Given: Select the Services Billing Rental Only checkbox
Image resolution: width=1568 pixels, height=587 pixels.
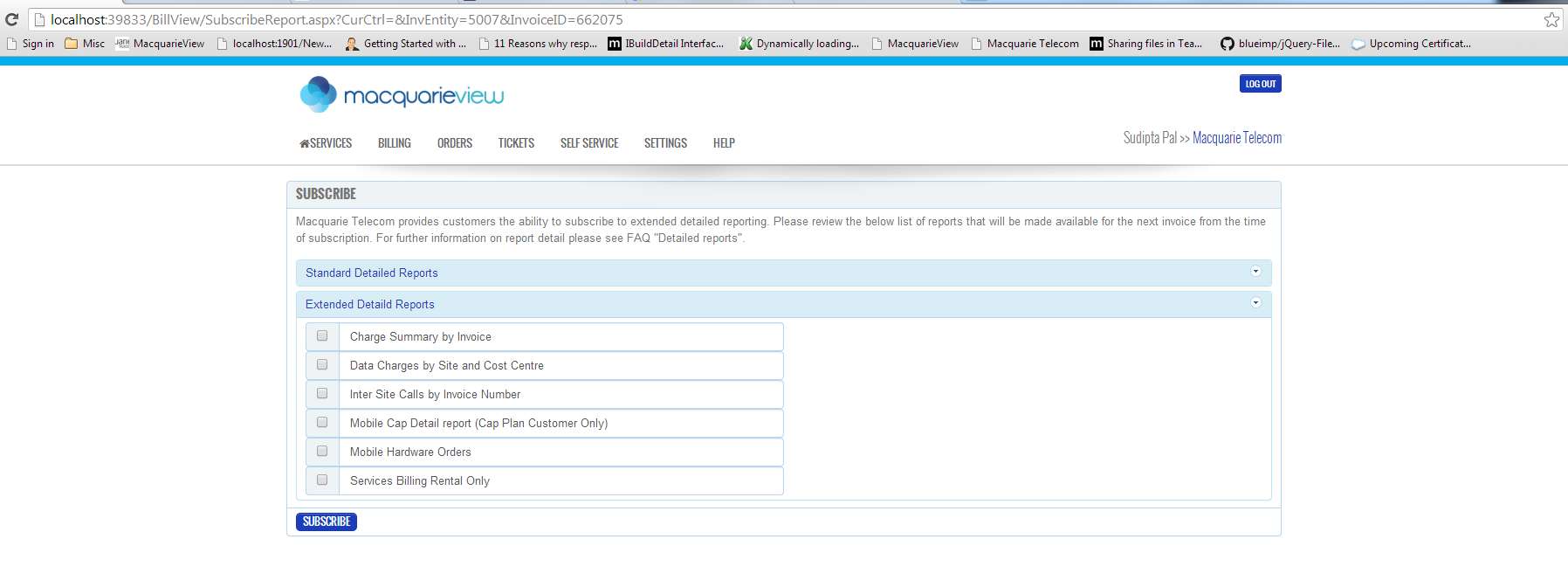Looking at the screenshot, I should (x=322, y=480).
